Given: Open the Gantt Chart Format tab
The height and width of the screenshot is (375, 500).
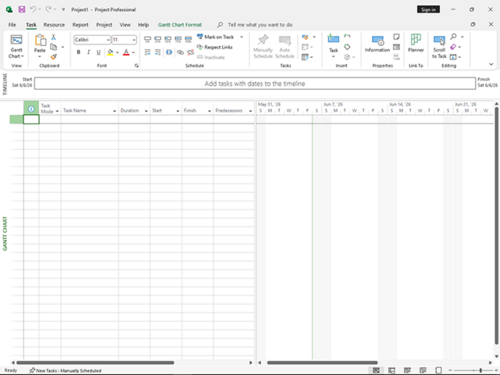Looking at the screenshot, I should (x=180, y=25).
